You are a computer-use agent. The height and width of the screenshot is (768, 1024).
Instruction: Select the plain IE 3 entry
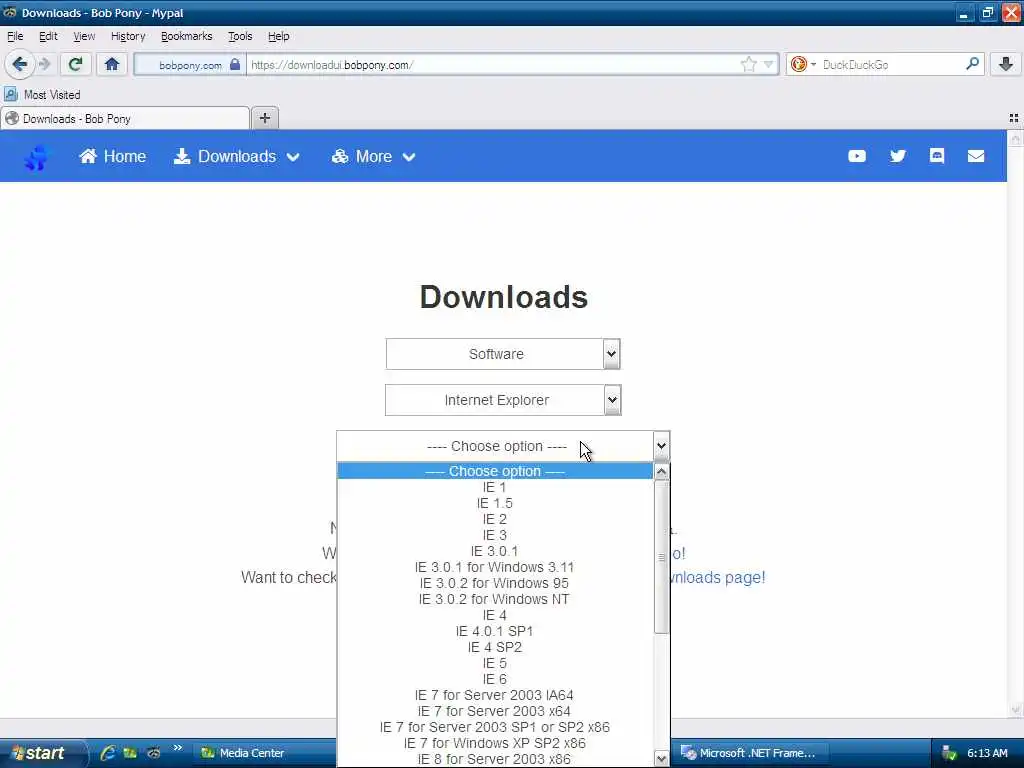click(494, 536)
